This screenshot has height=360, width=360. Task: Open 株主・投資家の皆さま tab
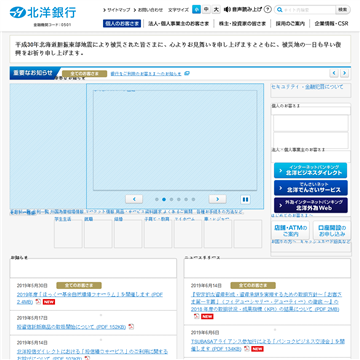[242, 24]
